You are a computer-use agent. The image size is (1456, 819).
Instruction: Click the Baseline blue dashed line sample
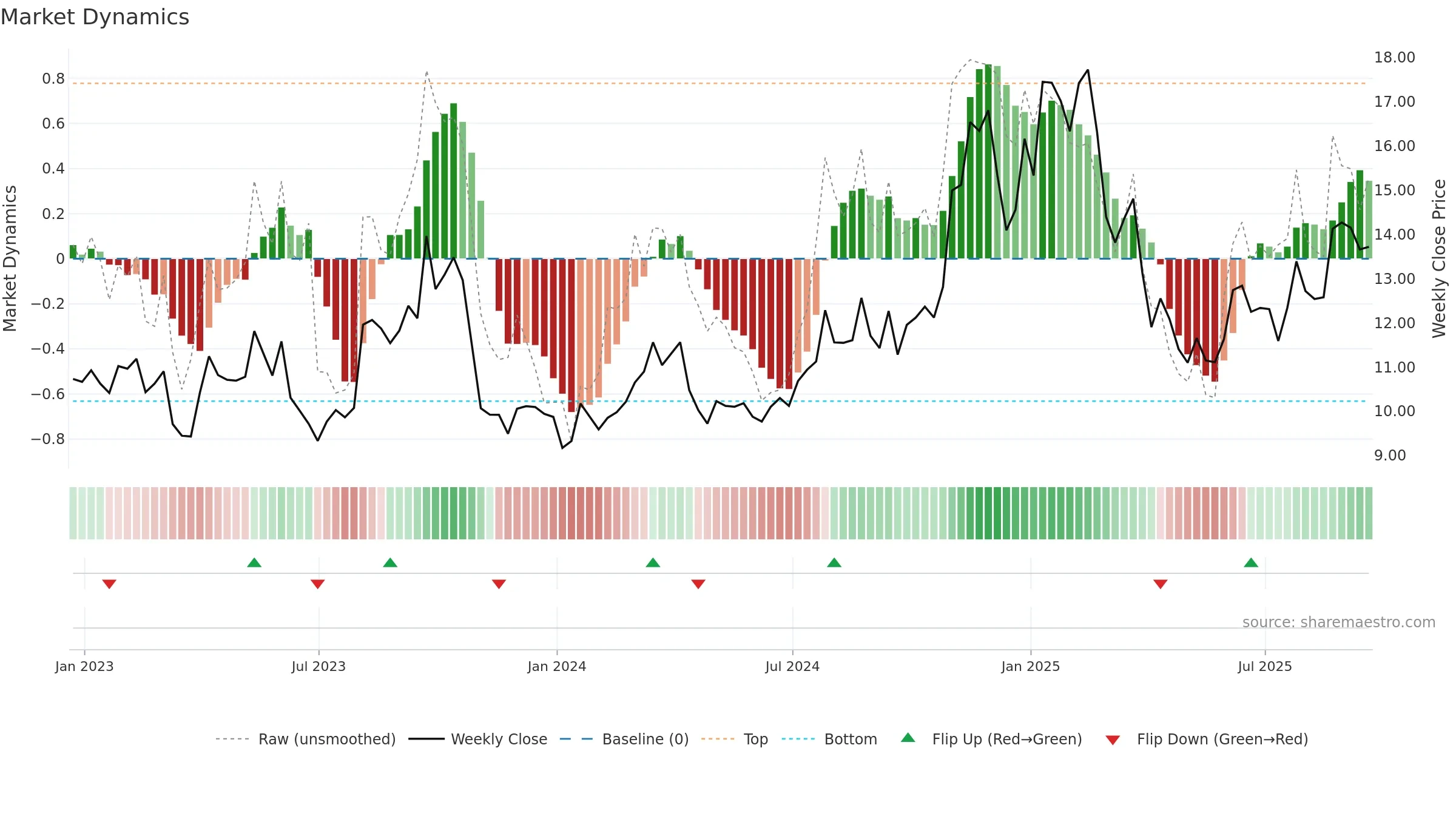576,739
